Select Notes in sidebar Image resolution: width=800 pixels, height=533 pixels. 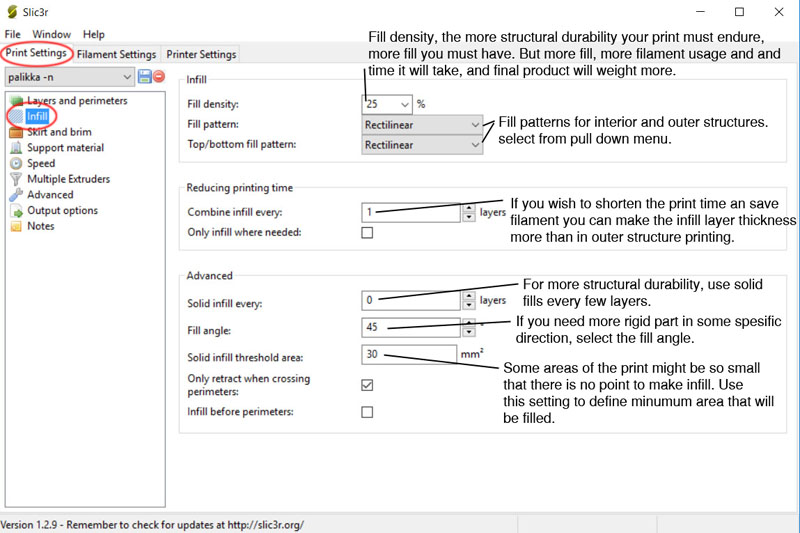40,226
